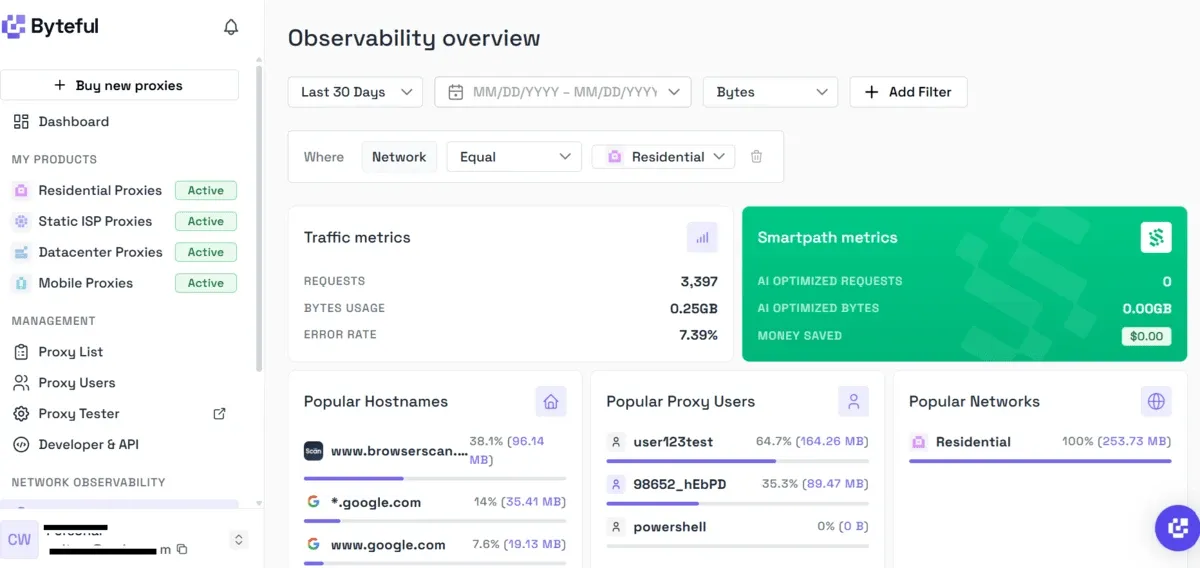Click Mobile Proxies sidebar icon
The image size is (1200, 568).
[x=21, y=283]
